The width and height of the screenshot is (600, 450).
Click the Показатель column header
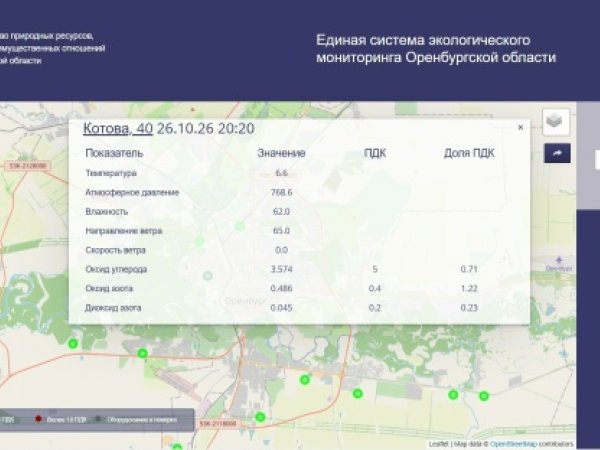tap(114, 153)
